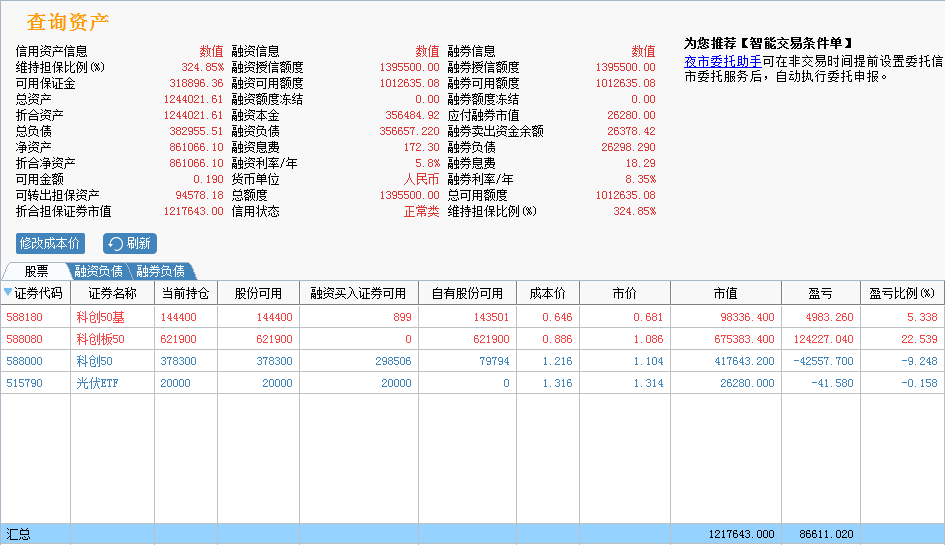Screen dimensions: 945x545
Task: Click the 市价 column header
Action: click(624, 293)
